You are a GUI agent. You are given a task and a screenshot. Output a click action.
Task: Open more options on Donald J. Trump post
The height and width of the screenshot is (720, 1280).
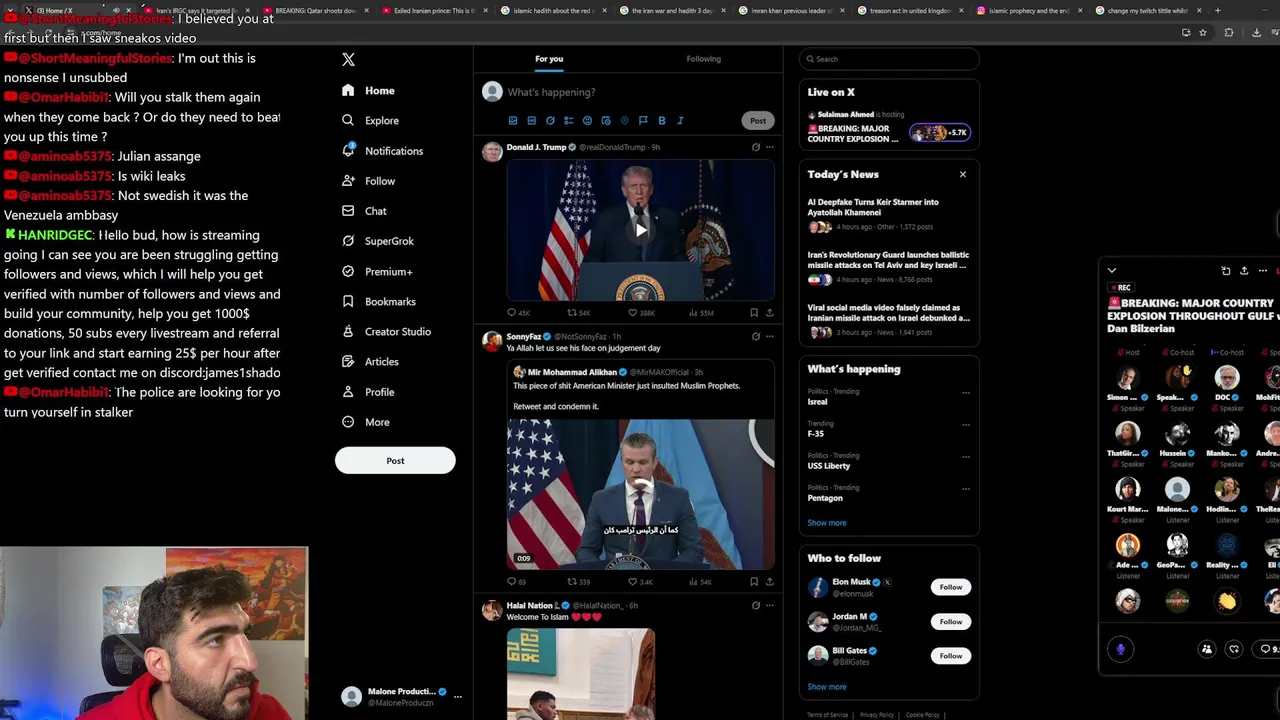tap(769, 147)
